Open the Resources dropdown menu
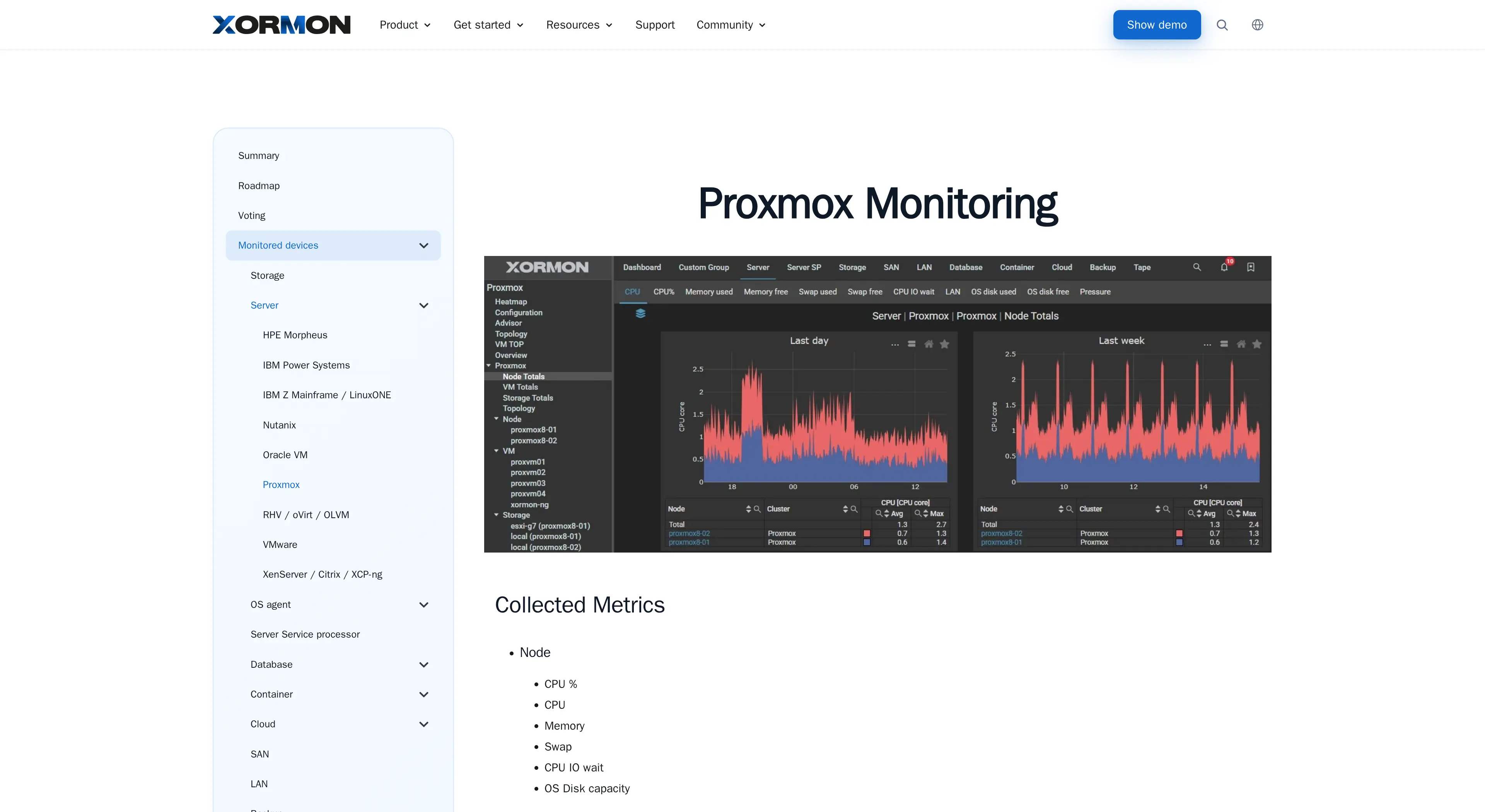The height and width of the screenshot is (812, 1485). coord(579,25)
